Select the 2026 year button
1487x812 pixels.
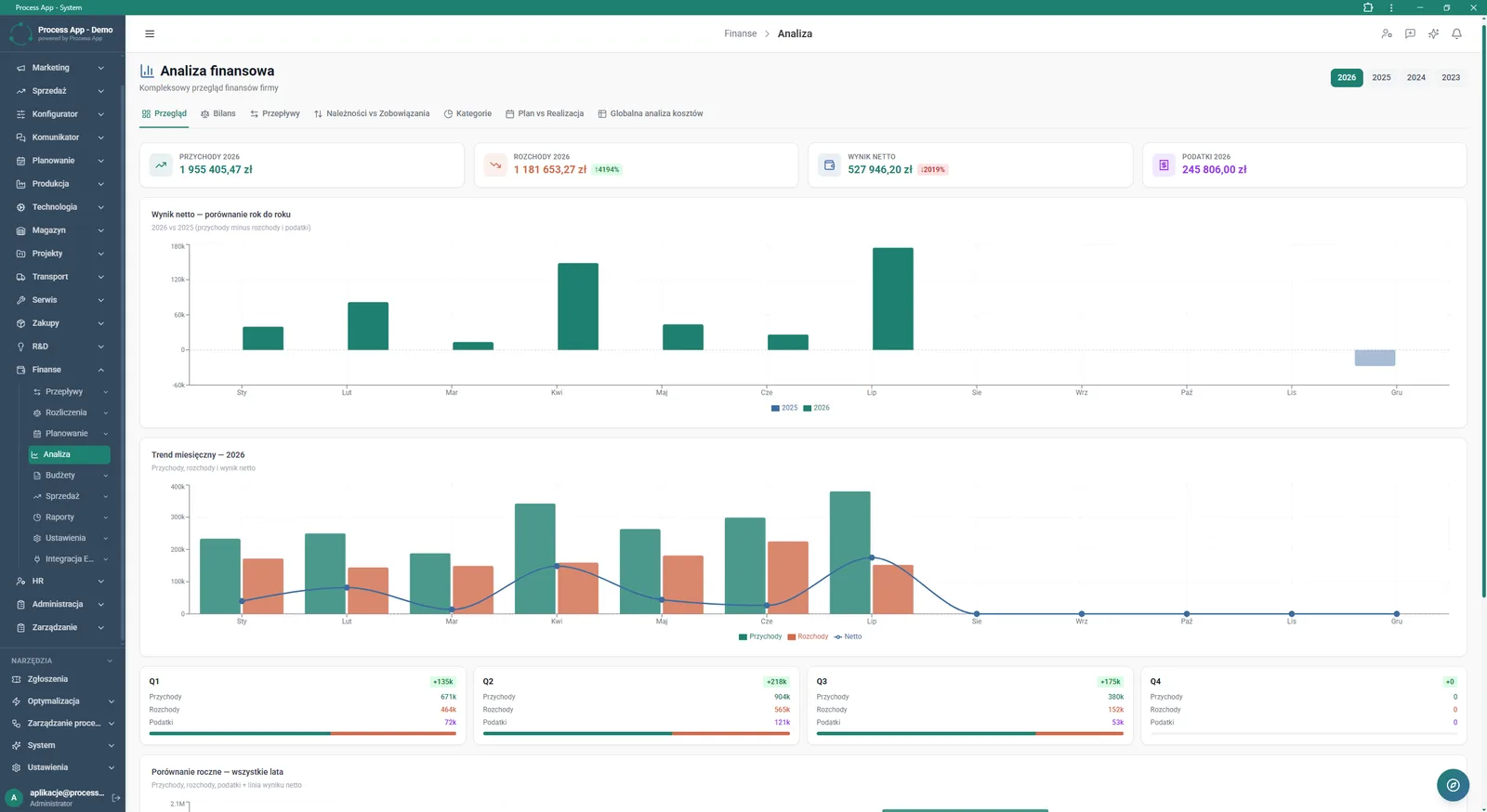point(1347,77)
